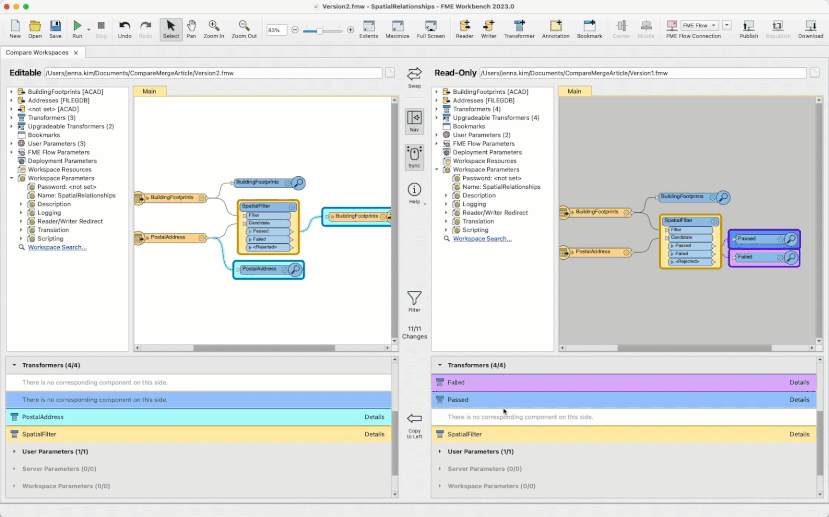Run the workspace with green play icon
The image size is (829, 517).
pos(77,29)
